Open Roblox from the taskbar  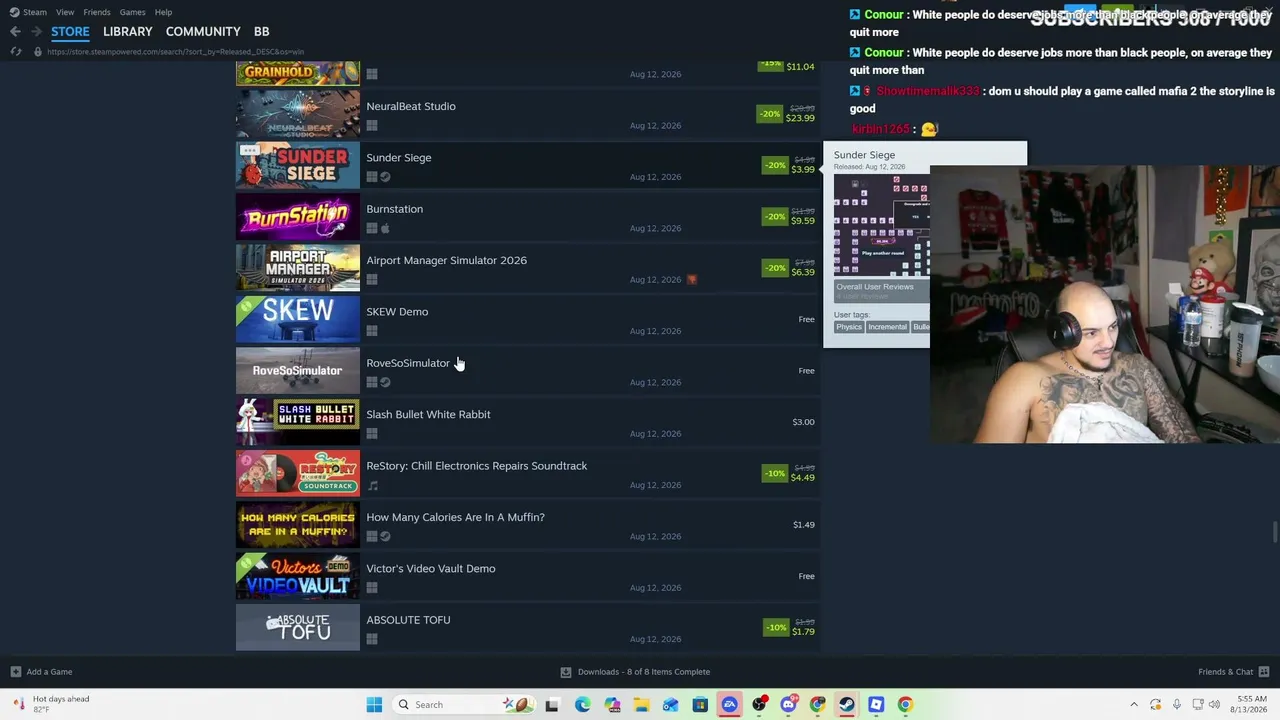876,705
